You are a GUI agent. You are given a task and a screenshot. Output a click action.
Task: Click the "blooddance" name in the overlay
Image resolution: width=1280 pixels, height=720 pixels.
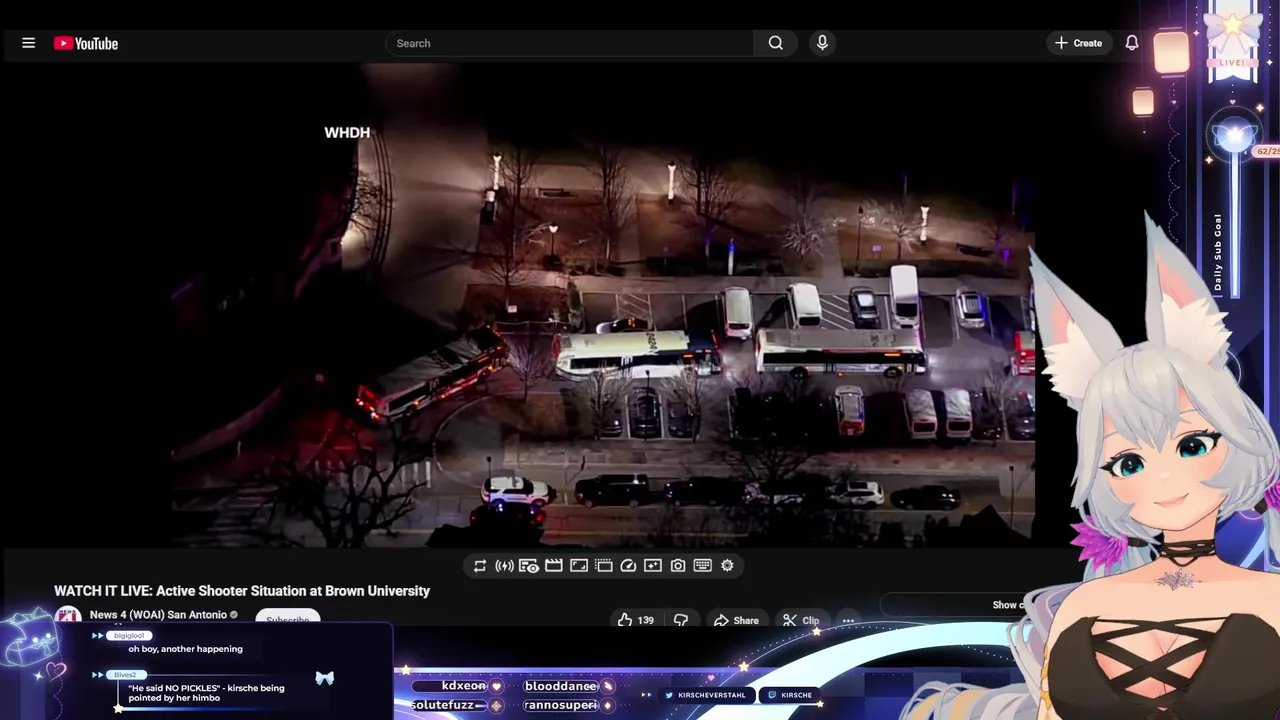point(561,686)
